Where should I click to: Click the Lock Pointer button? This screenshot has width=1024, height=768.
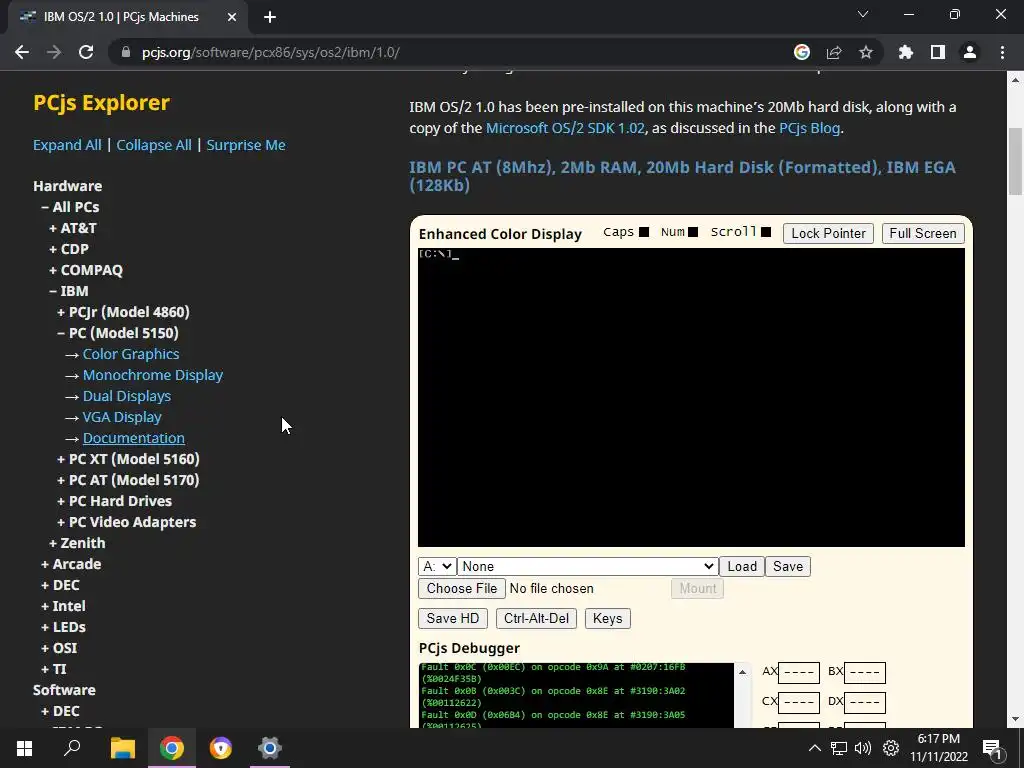coord(828,233)
